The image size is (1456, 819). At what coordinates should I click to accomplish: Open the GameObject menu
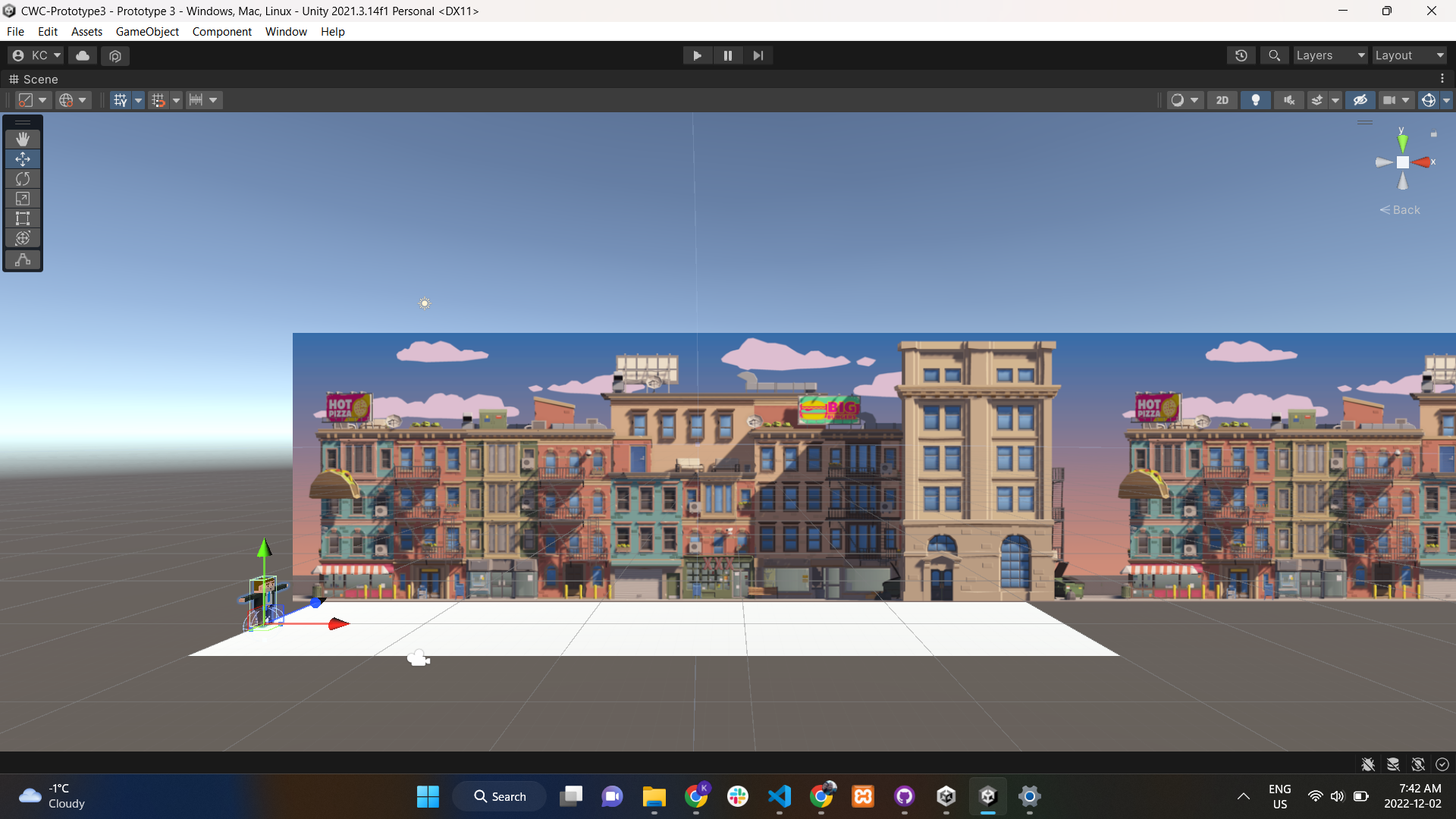point(147,31)
